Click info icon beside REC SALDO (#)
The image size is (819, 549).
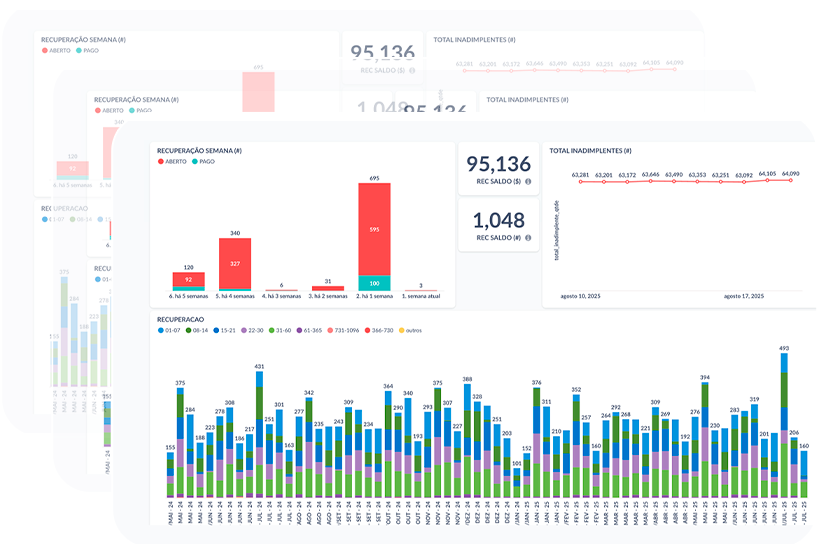528,238
